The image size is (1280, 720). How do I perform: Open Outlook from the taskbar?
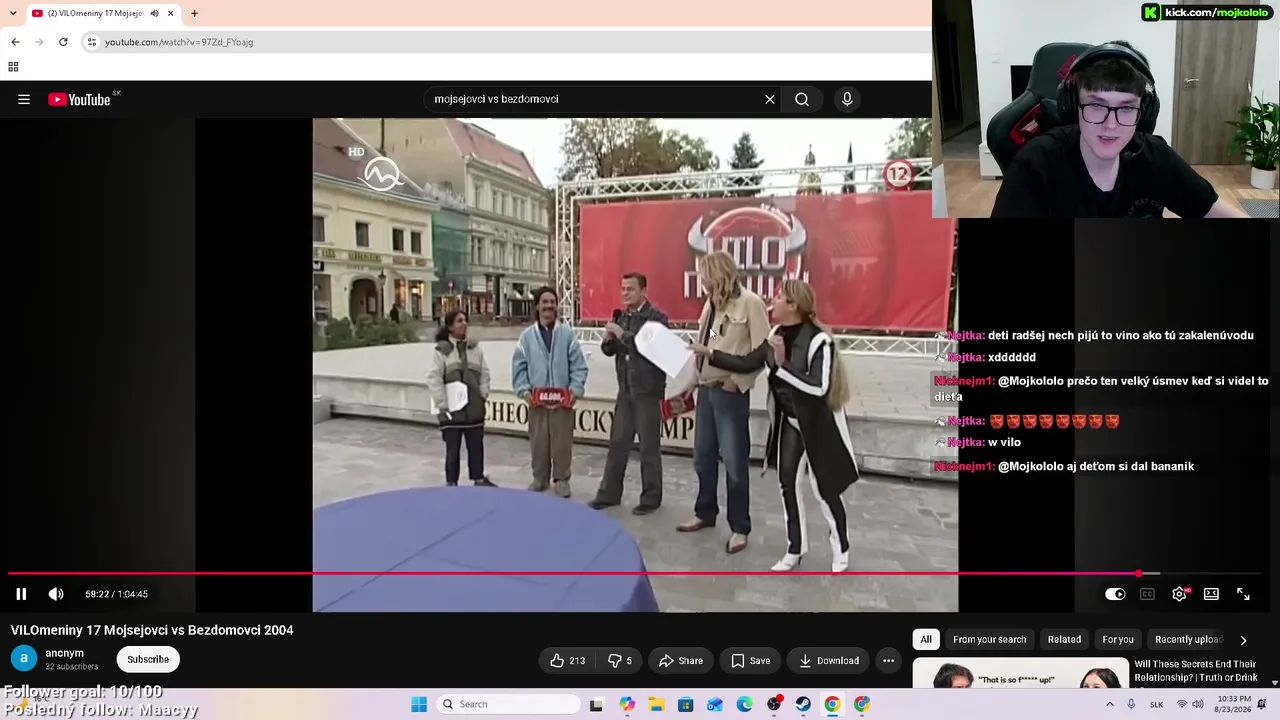point(715,704)
